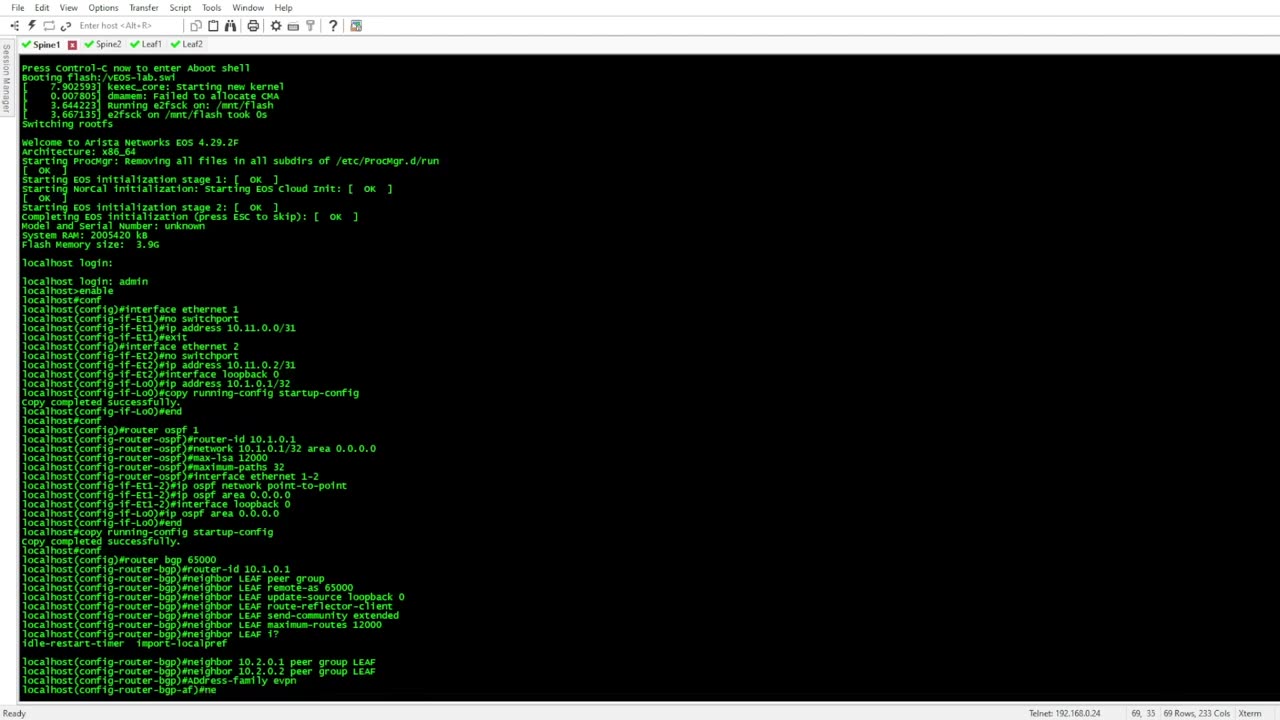
Task: Expand the Session Manager side panel
Action: (6, 77)
